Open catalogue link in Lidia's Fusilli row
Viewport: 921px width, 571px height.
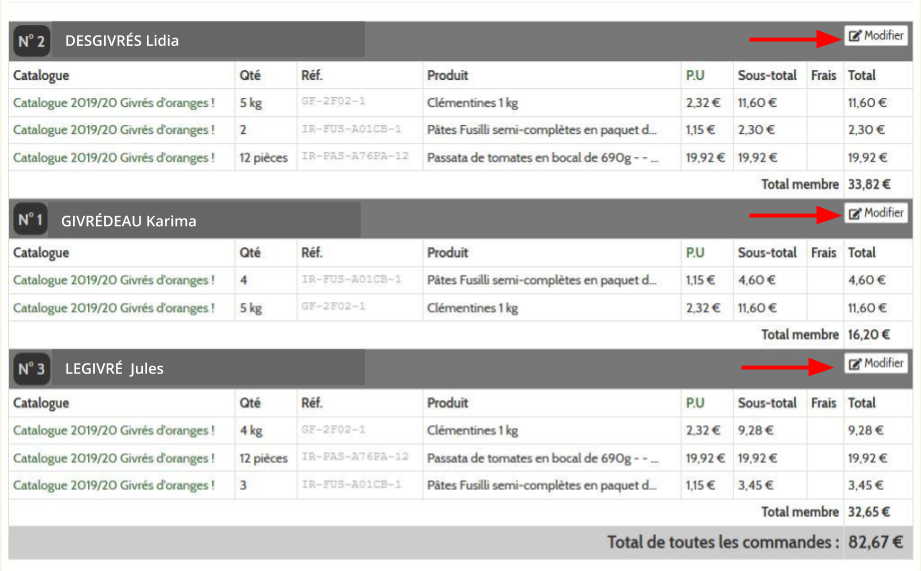click(113, 130)
